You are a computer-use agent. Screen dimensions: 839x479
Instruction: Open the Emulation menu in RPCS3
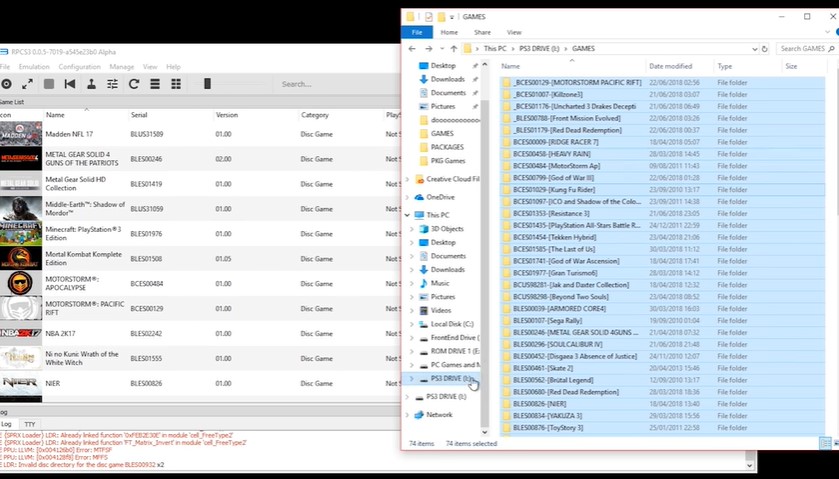[34, 67]
